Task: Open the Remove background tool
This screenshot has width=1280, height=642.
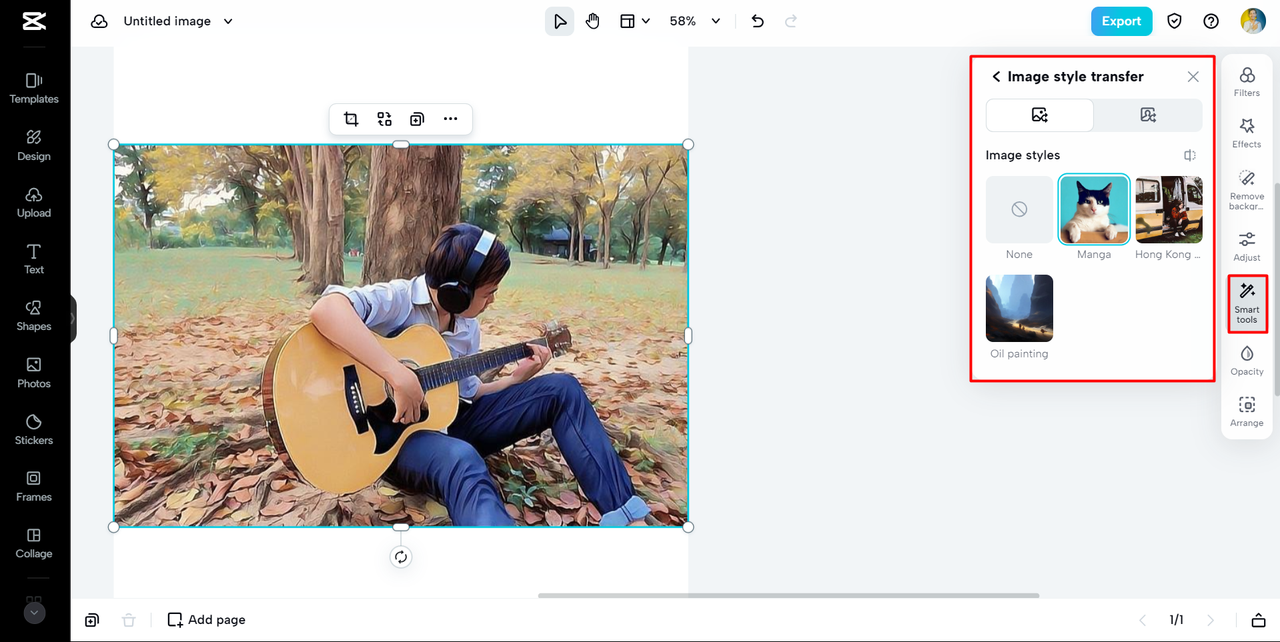Action: coord(1247,190)
